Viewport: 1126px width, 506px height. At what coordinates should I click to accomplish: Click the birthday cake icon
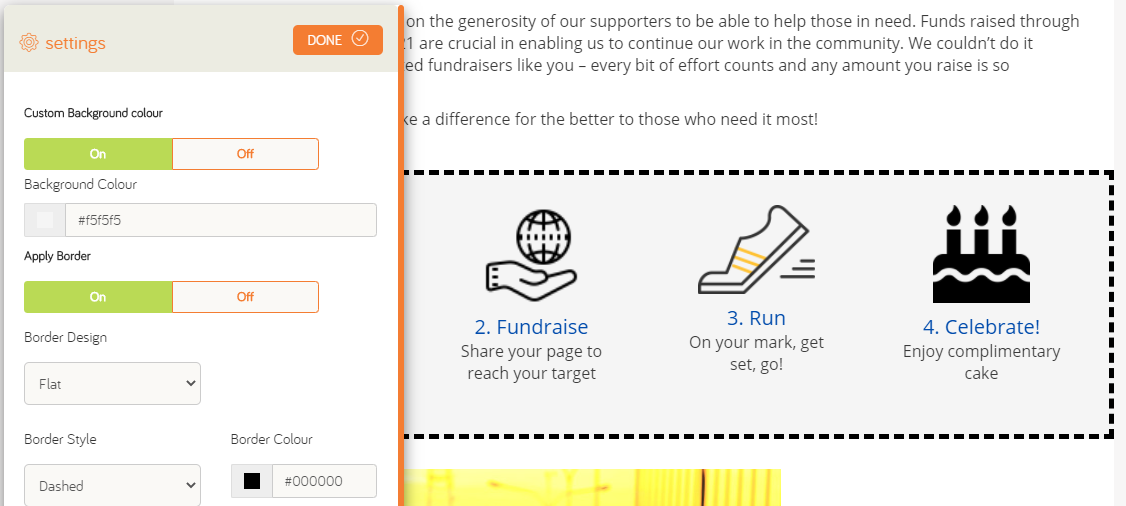click(x=982, y=254)
